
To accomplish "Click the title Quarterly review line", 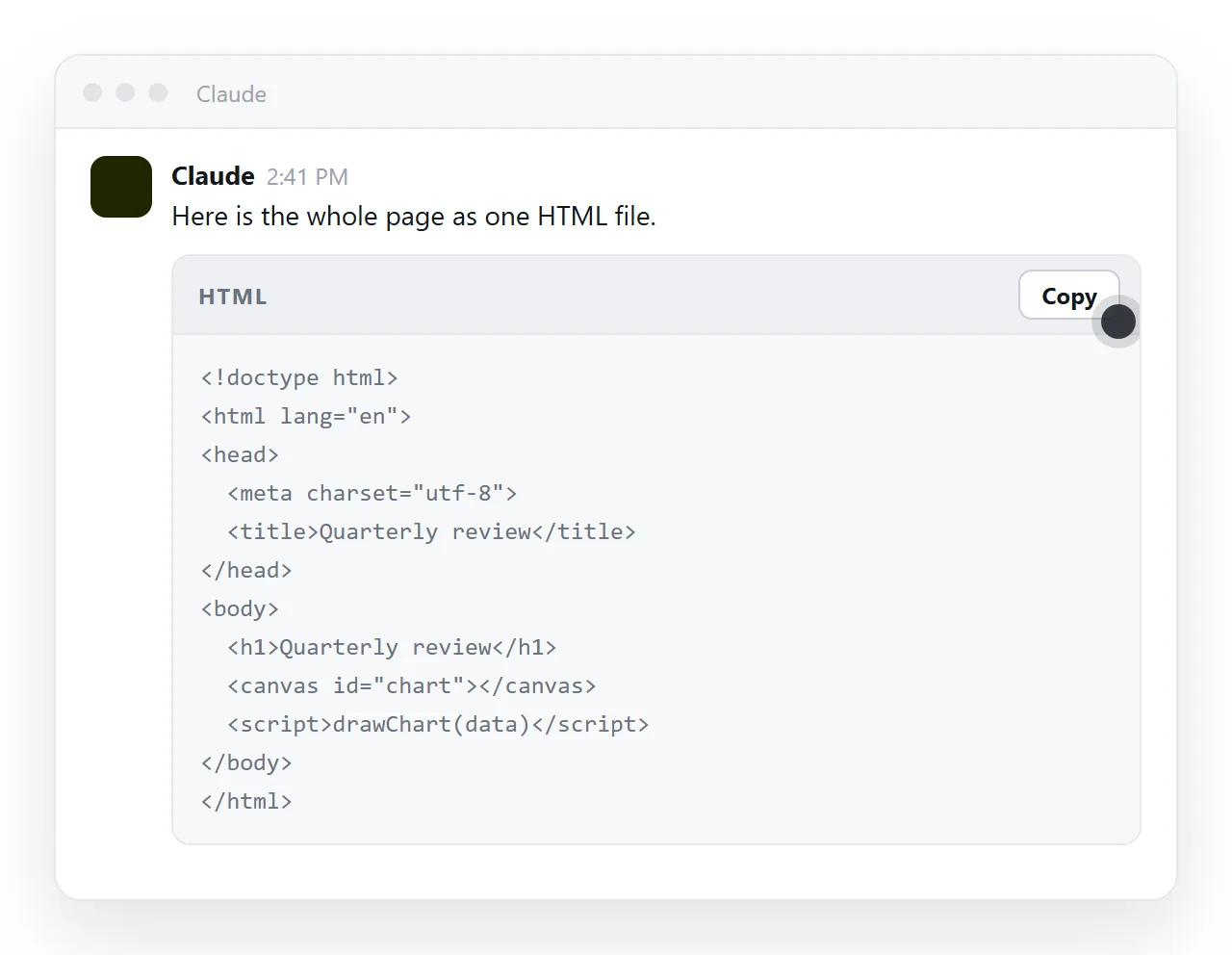I will (x=432, y=531).
